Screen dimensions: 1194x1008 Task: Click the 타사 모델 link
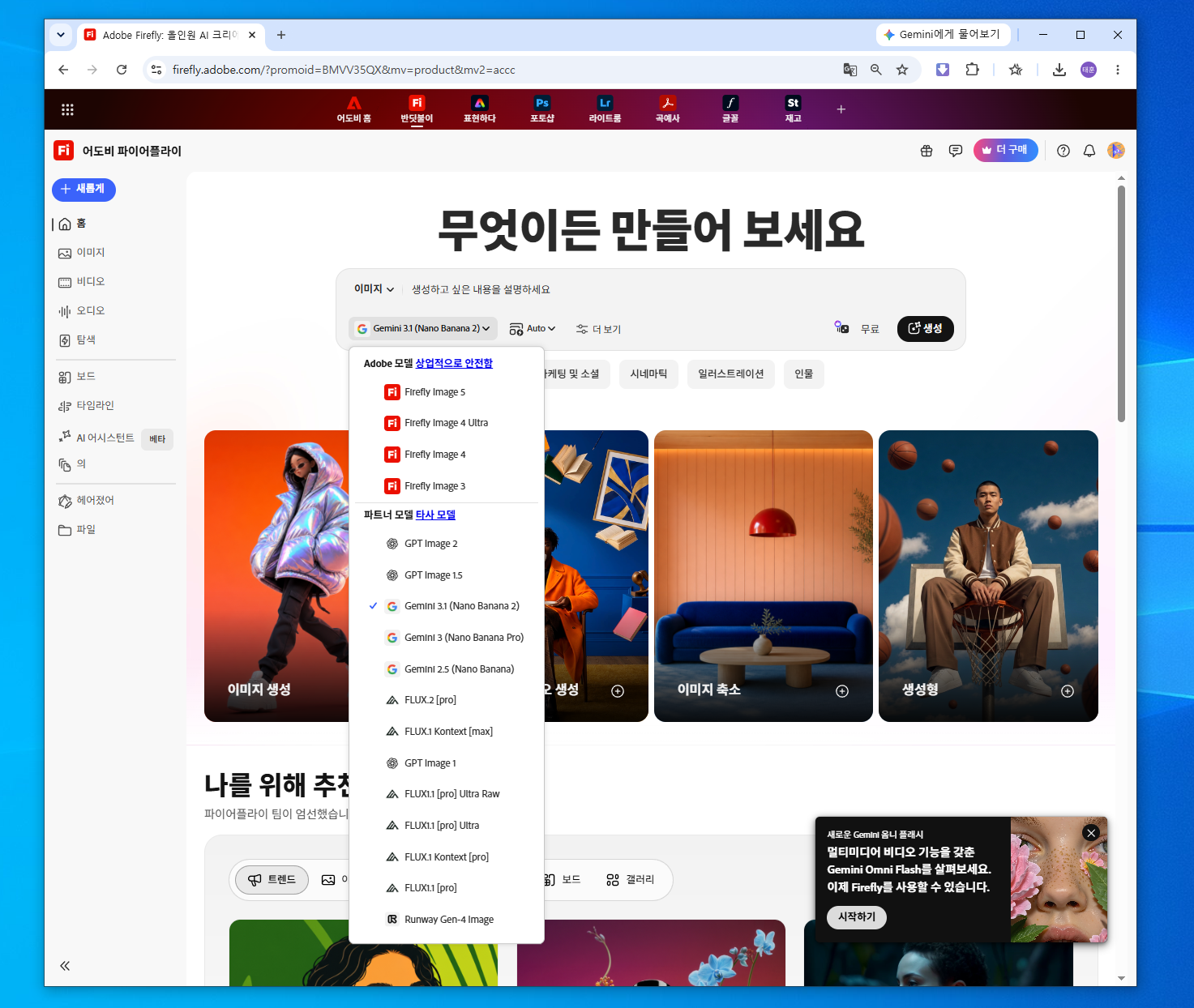click(435, 515)
